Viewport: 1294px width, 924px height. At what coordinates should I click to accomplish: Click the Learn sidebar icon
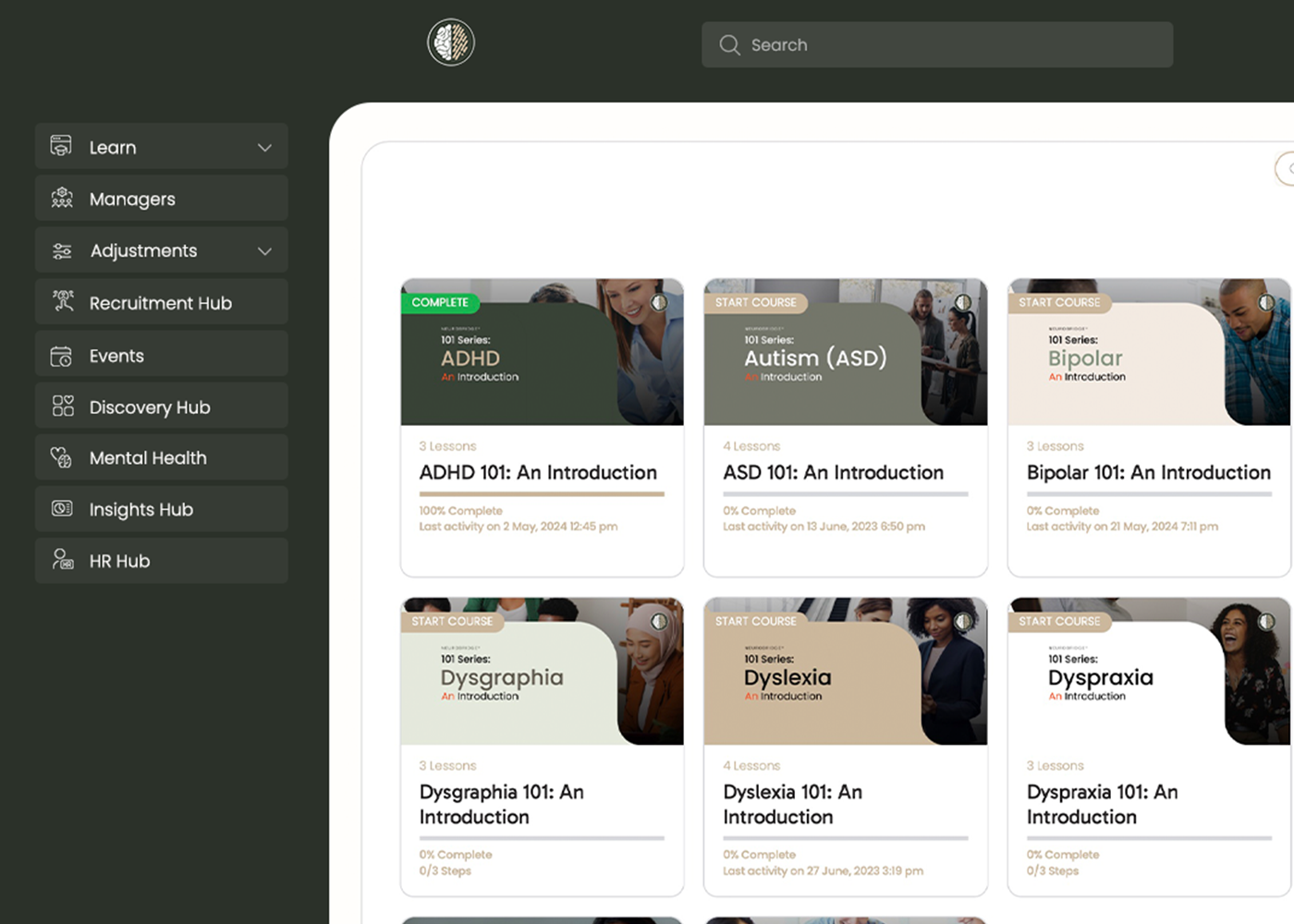pos(60,146)
